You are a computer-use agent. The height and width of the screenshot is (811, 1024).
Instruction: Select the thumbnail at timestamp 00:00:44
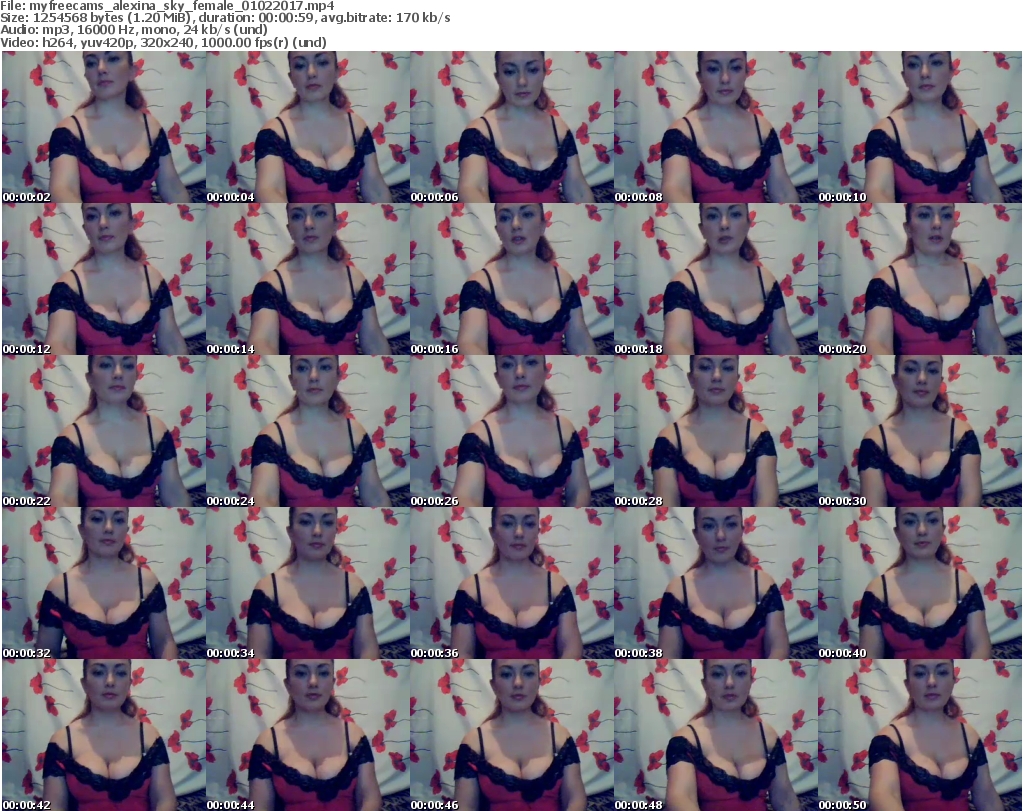[x=308, y=735]
